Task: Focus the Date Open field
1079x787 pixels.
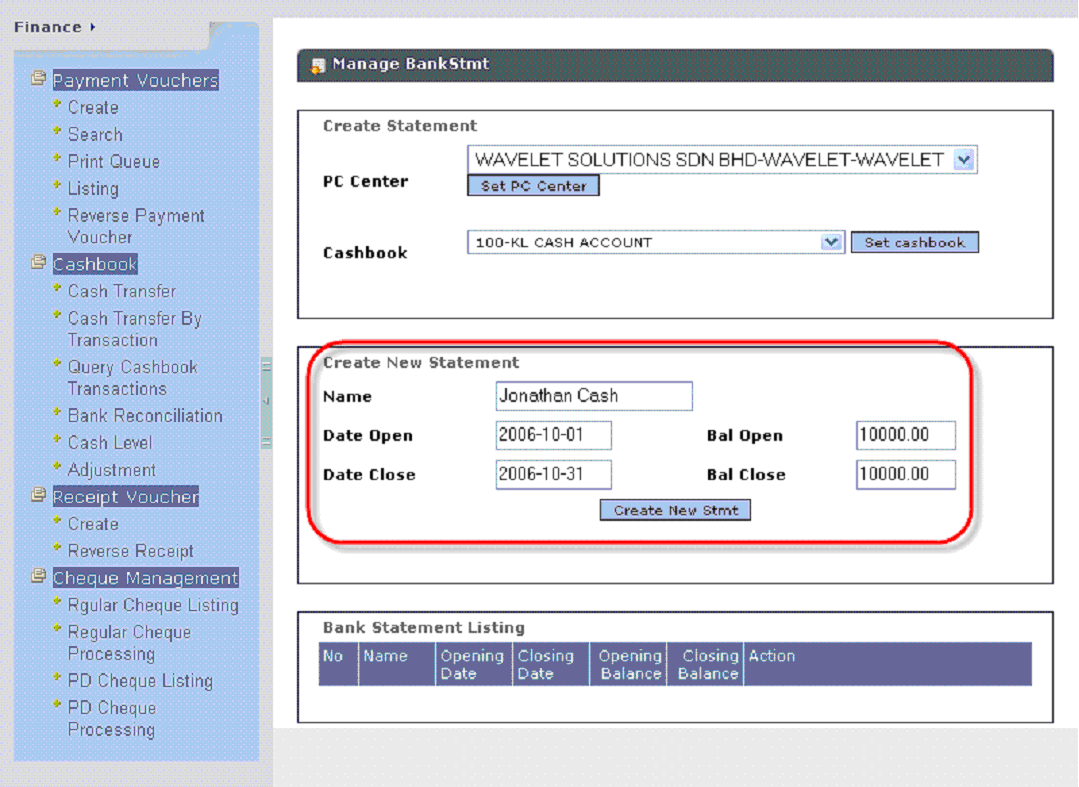Action: pos(553,436)
